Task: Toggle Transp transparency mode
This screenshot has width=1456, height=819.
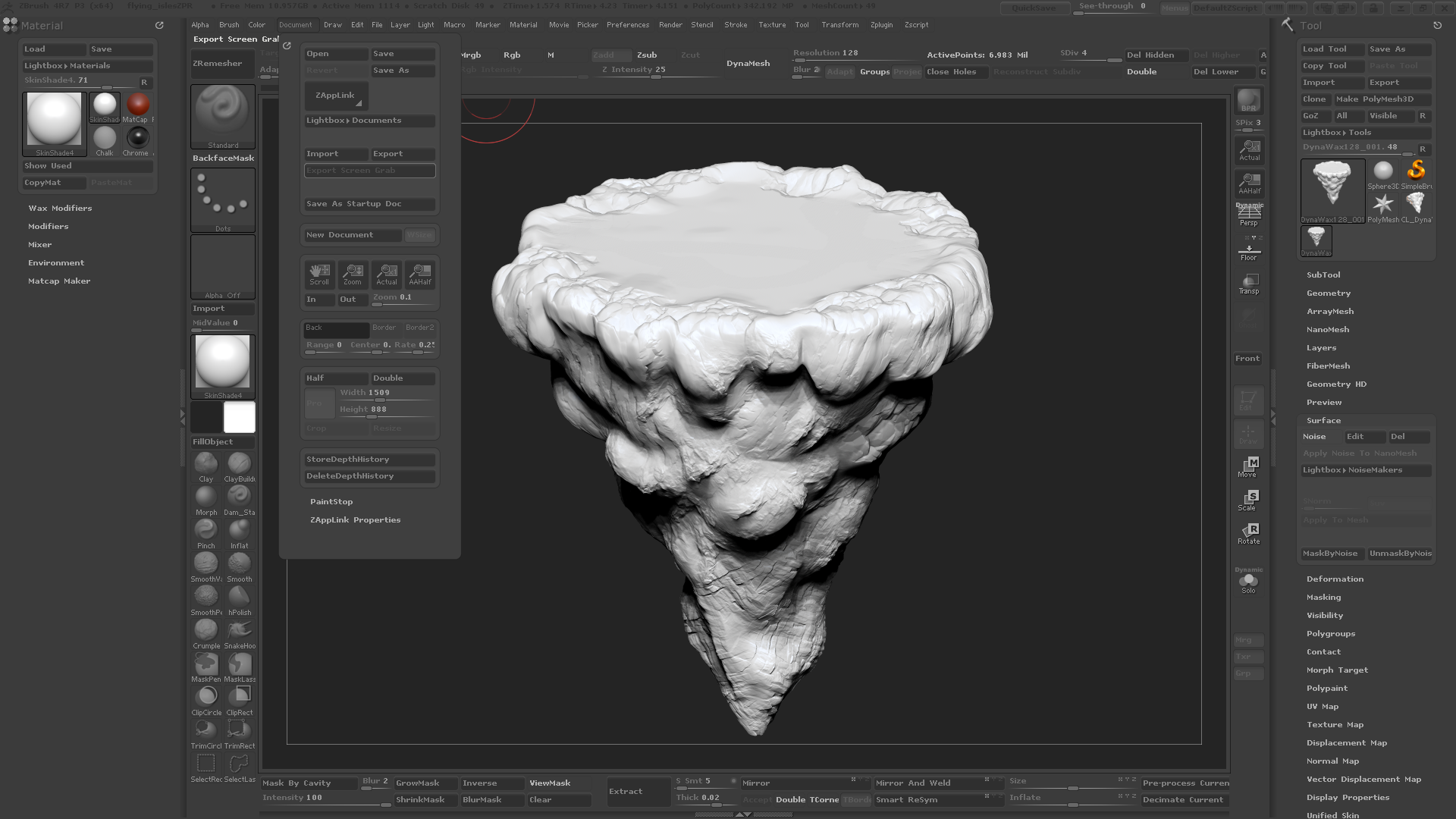Action: coord(1248,284)
